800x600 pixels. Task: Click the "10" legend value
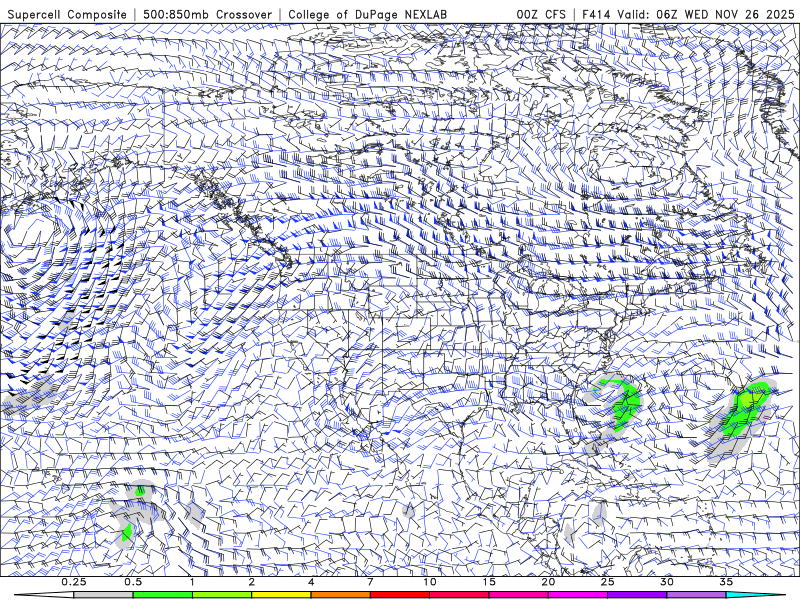(430, 582)
